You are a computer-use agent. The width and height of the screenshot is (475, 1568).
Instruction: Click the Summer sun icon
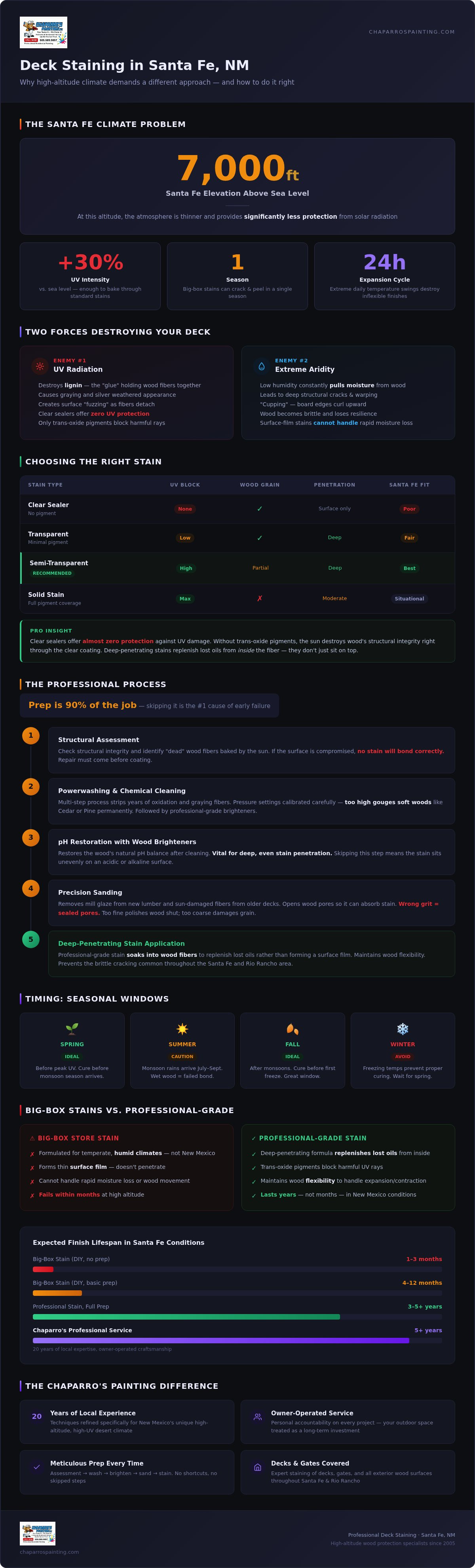coord(182,1029)
